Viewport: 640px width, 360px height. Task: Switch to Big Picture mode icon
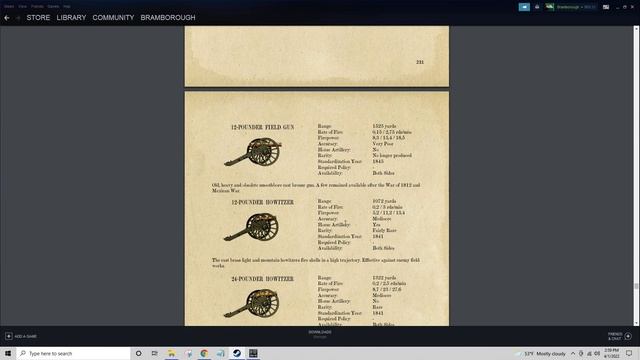[606, 7]
